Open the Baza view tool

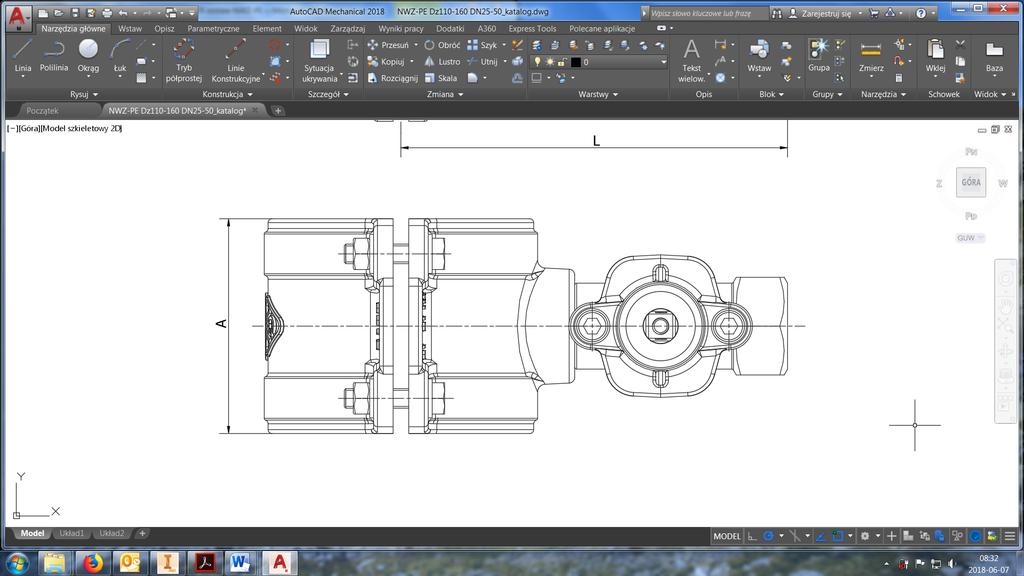[x=994, y=56]
